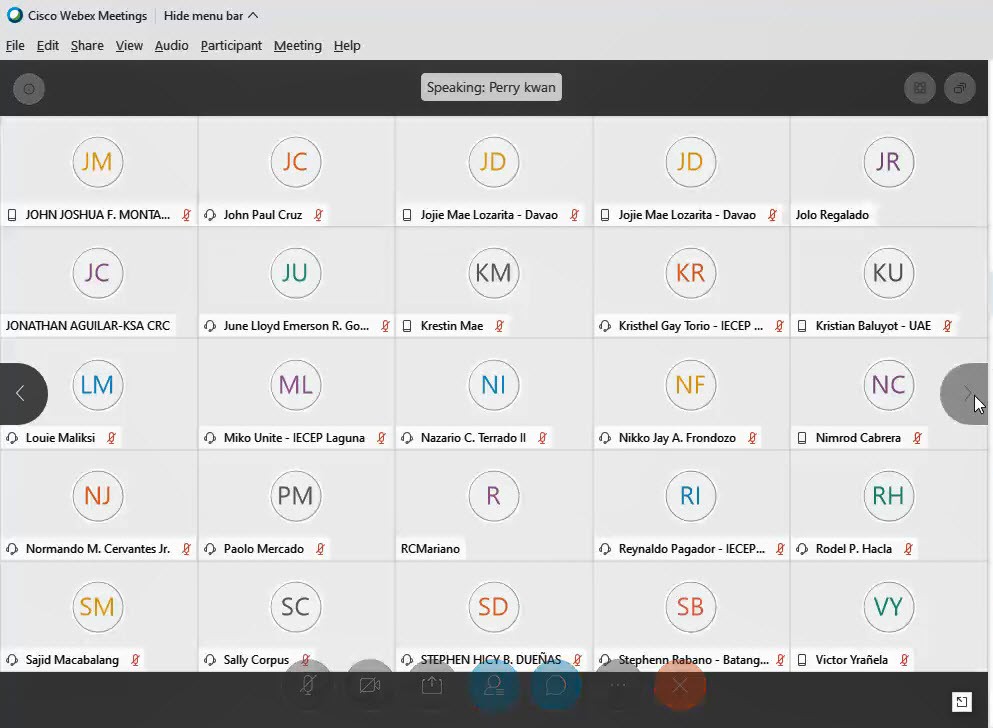993x728 pixels.
Task: Open the Share menu
Action: tap(87, 46)
